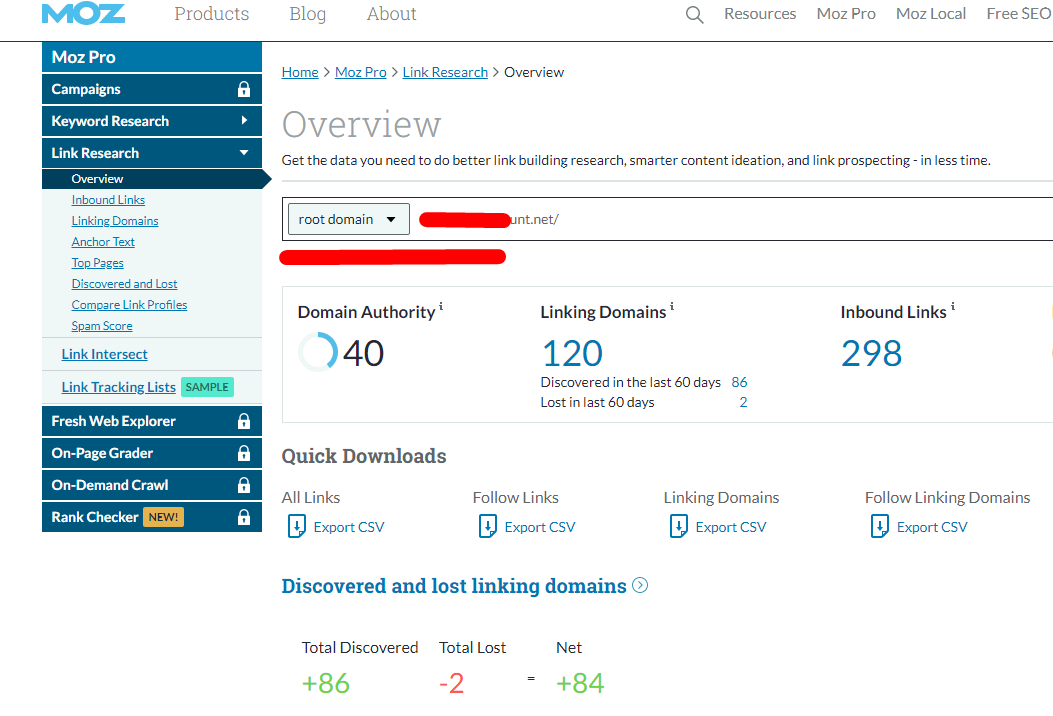This screenshot has width=1053, height=716.
Task: Click the All Links export download icon
Action: (x=297, y=527)
